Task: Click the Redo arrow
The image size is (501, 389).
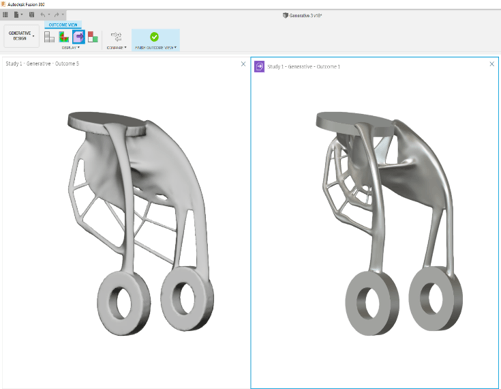Action: 56,15
